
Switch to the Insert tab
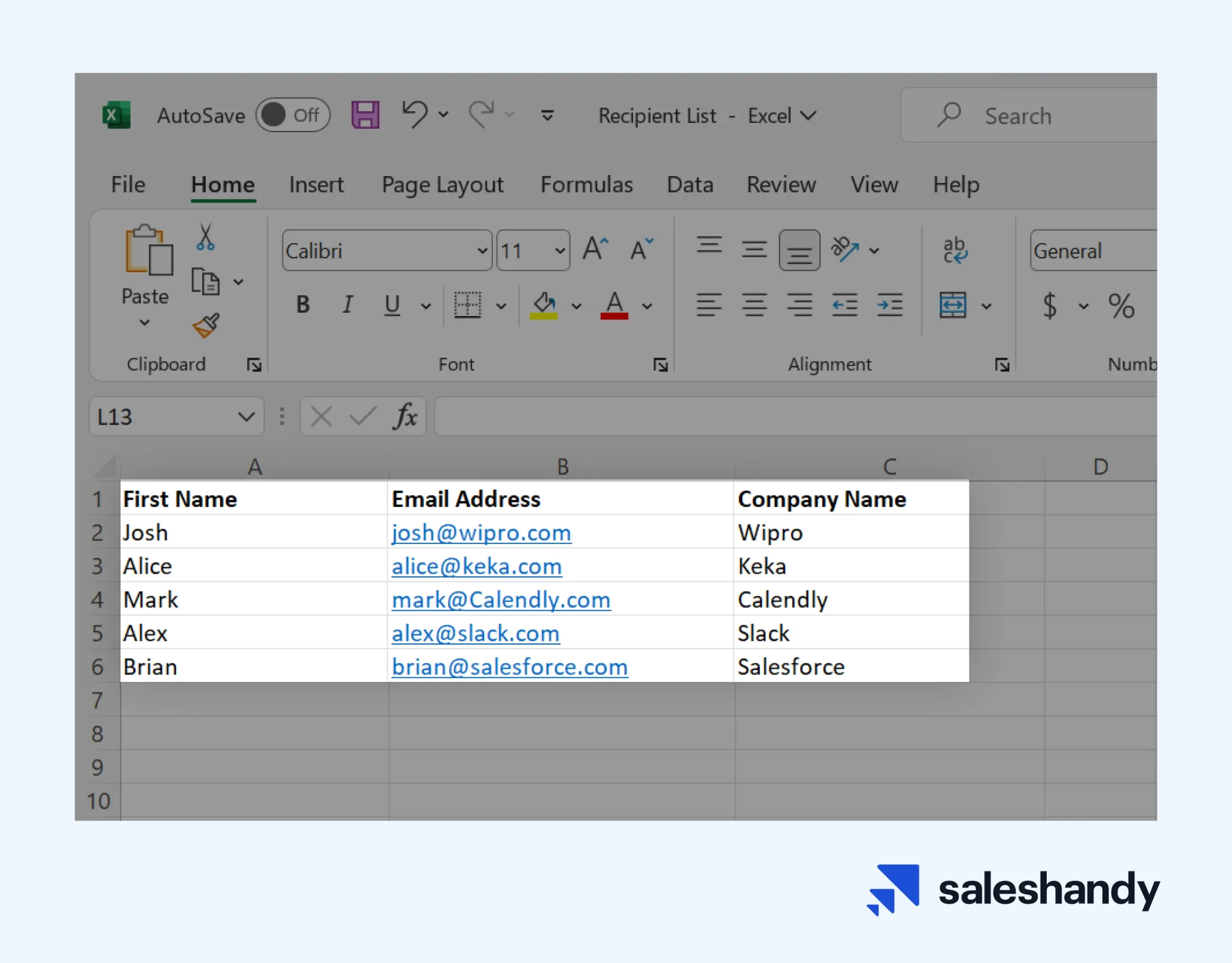point(317,184)
